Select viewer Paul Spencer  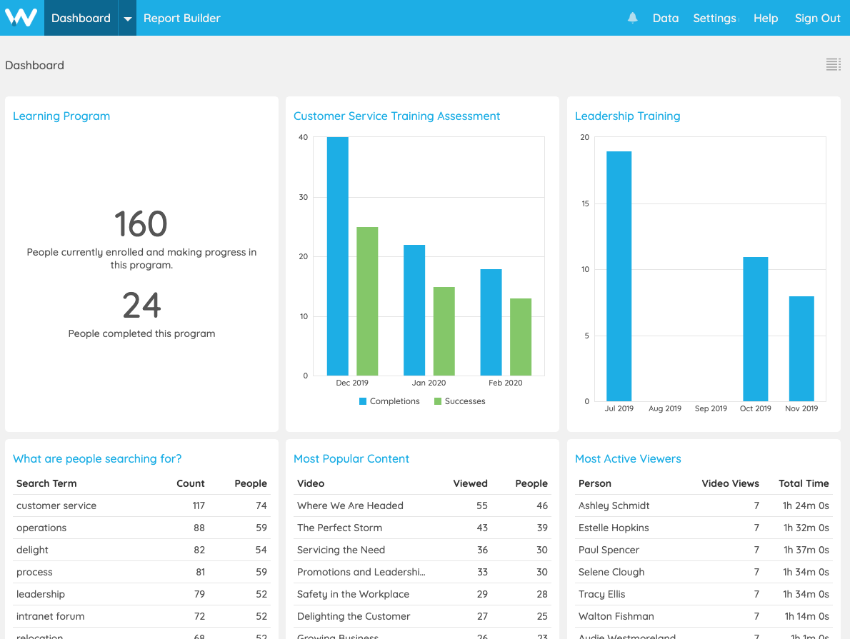[704, 550]
